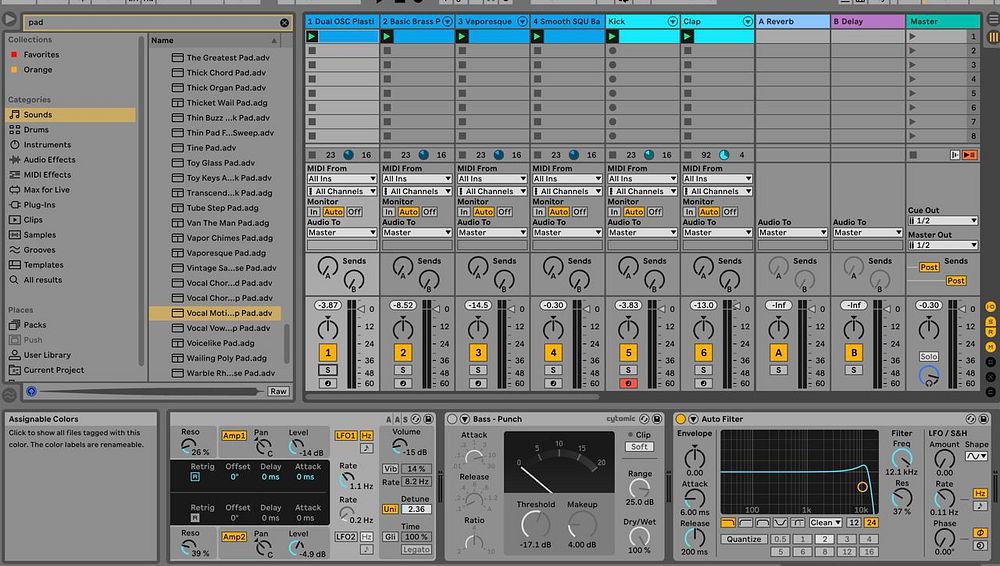Select the Sounds category
Image resolution: width=1000 pixels, height=566 pixels.
pyautogui.click(x=38, y=115)
